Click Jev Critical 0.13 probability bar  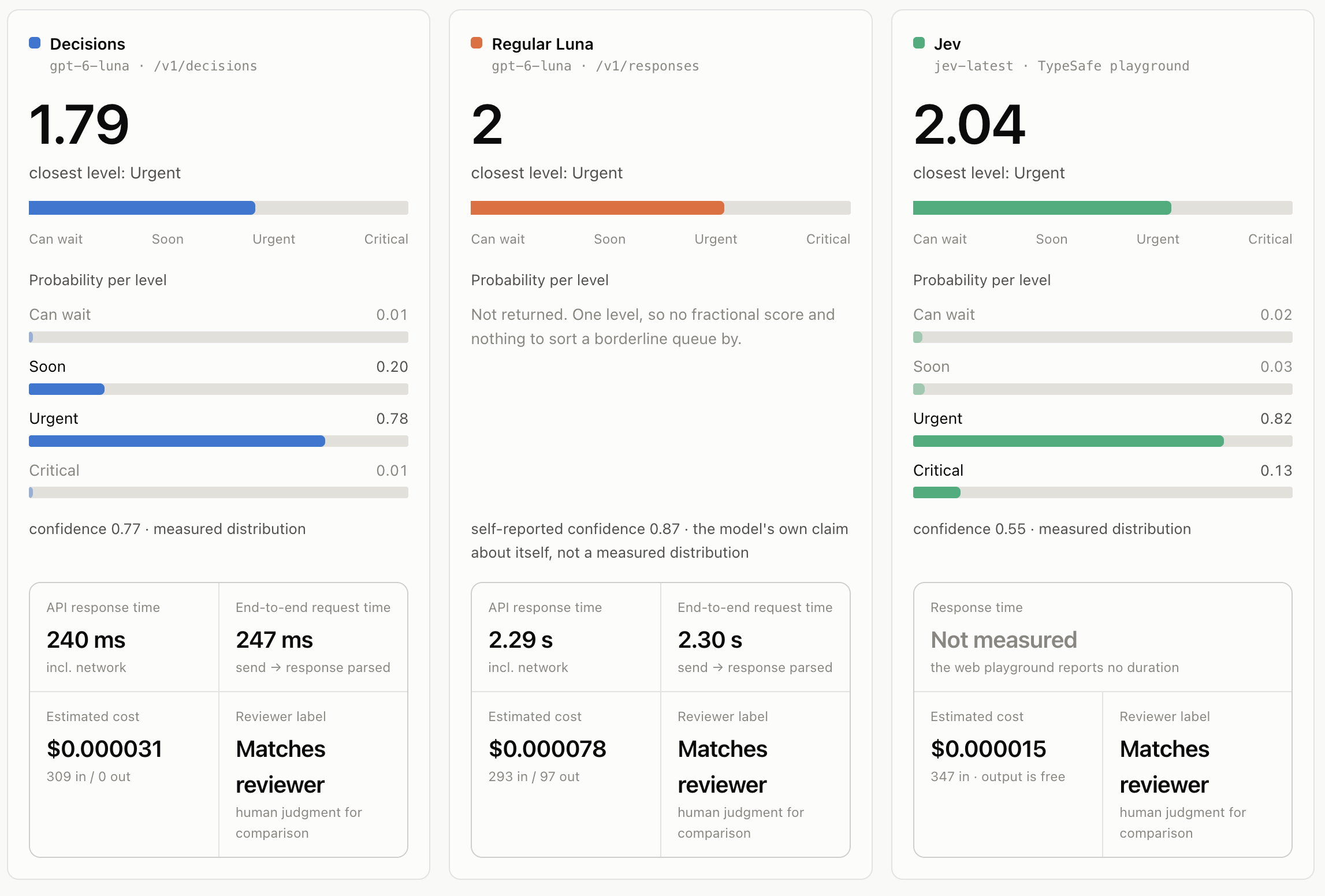1103,492
